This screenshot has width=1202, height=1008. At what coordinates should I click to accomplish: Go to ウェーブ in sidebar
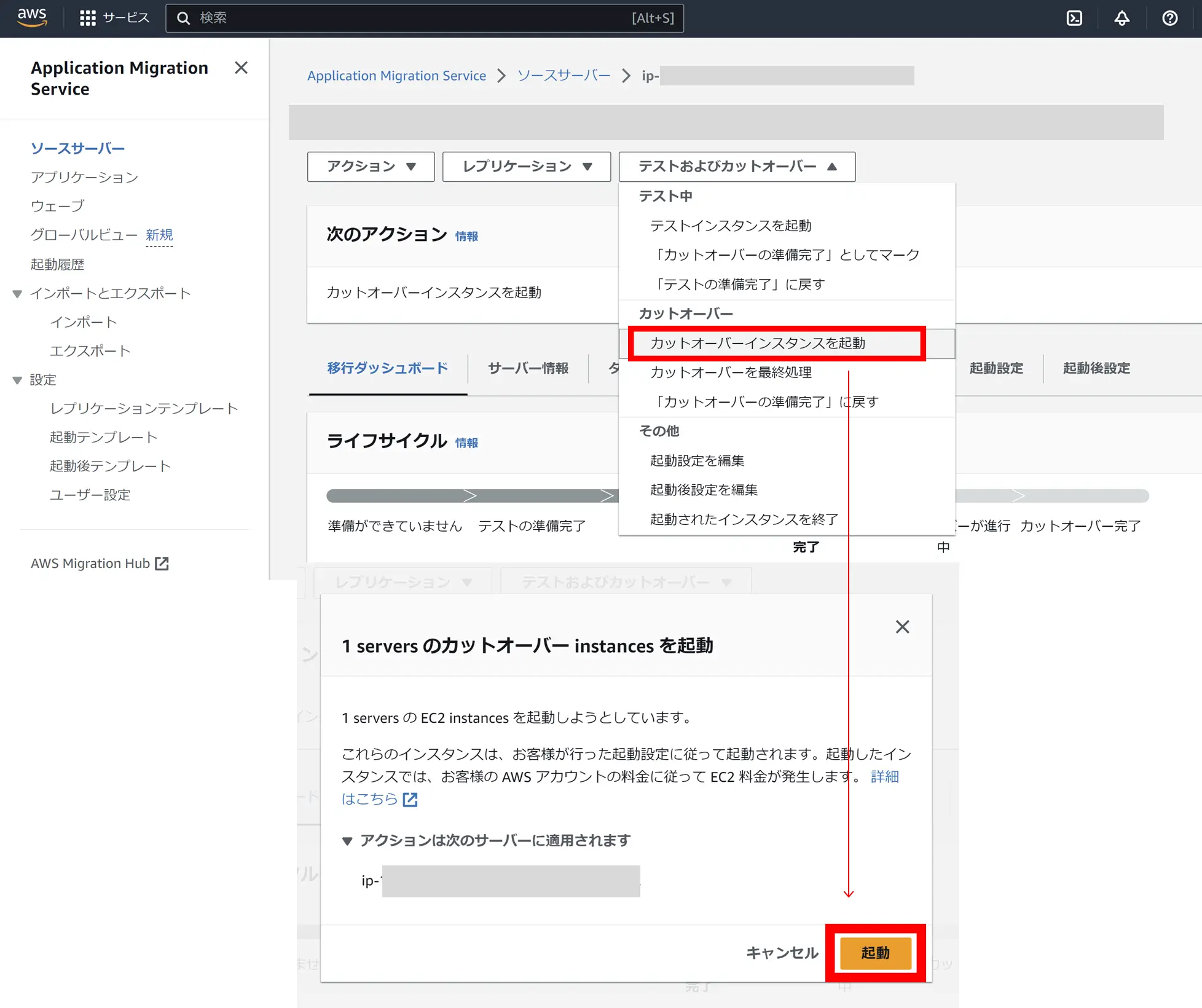click(x=57, y=206)
